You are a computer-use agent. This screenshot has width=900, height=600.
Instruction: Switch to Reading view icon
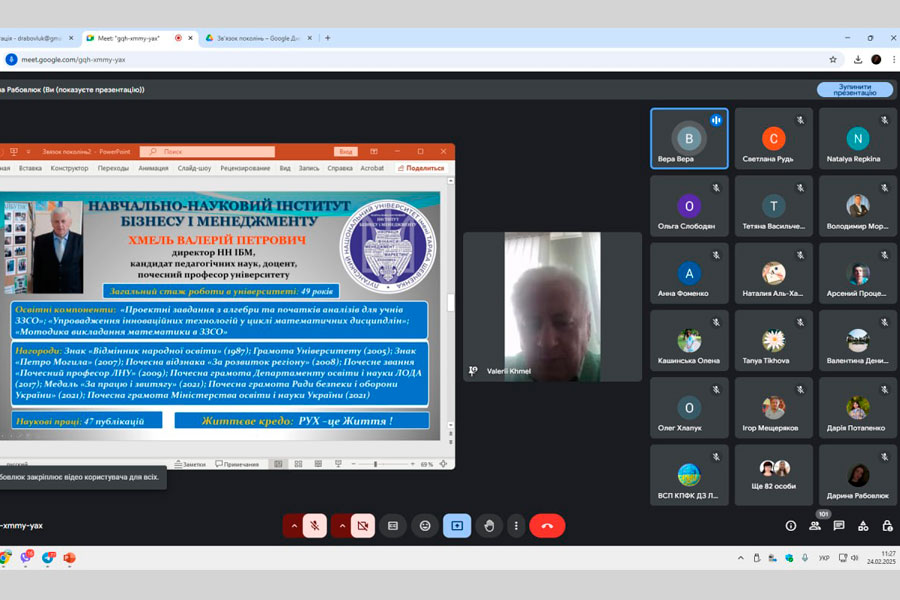coord(318,464)
